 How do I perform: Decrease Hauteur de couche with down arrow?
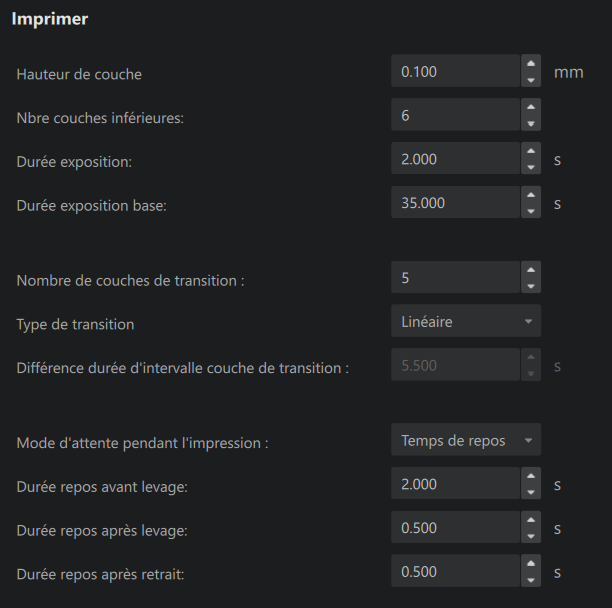pyautogui.click(x=531, y=80)
